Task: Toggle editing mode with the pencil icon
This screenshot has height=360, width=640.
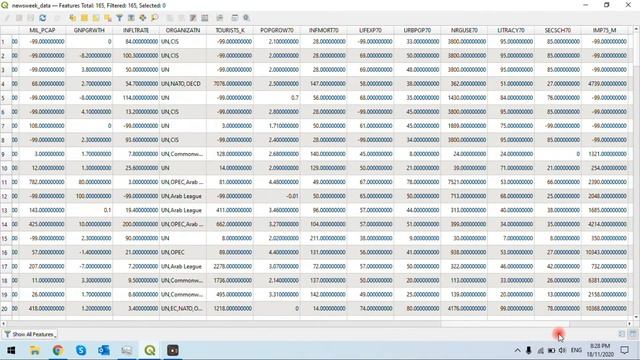Action: point(7,18)
